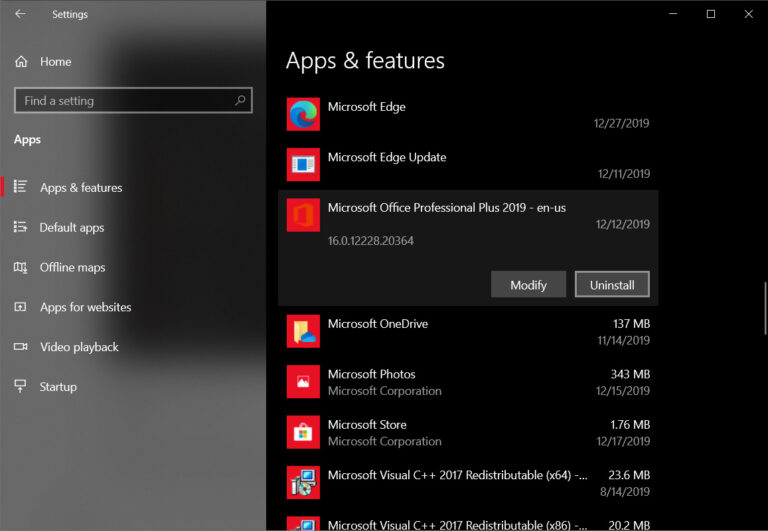Click the Find a setting search box
The height and width of the screenshot is (531, 768).
click(133, 100)
